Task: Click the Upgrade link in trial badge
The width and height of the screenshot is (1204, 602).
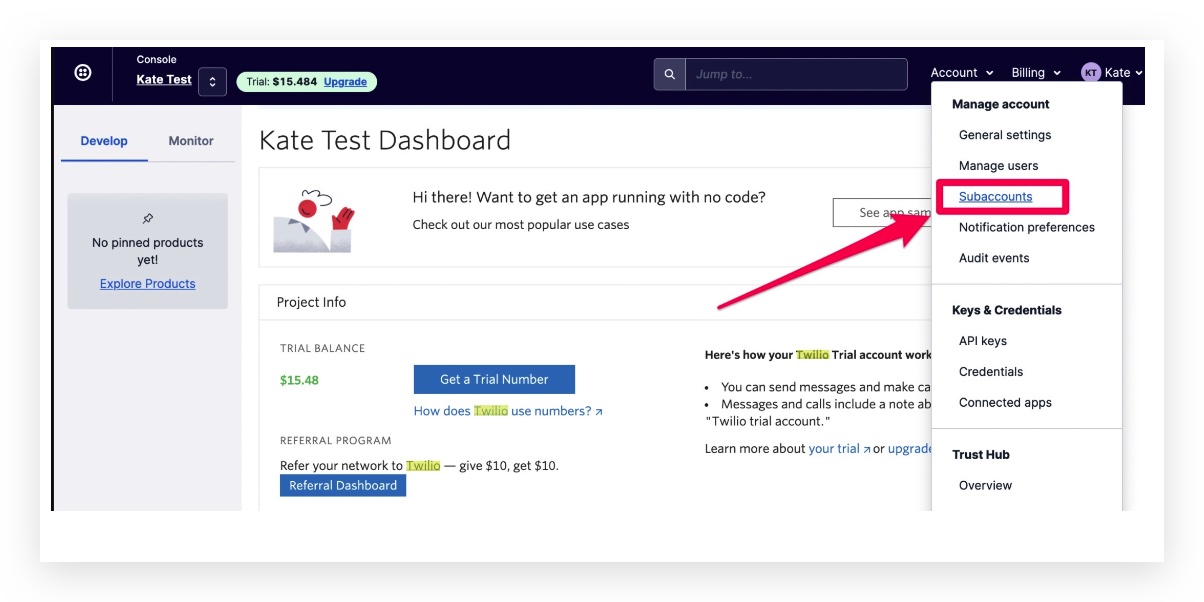Action: click(x=345, y=82)
